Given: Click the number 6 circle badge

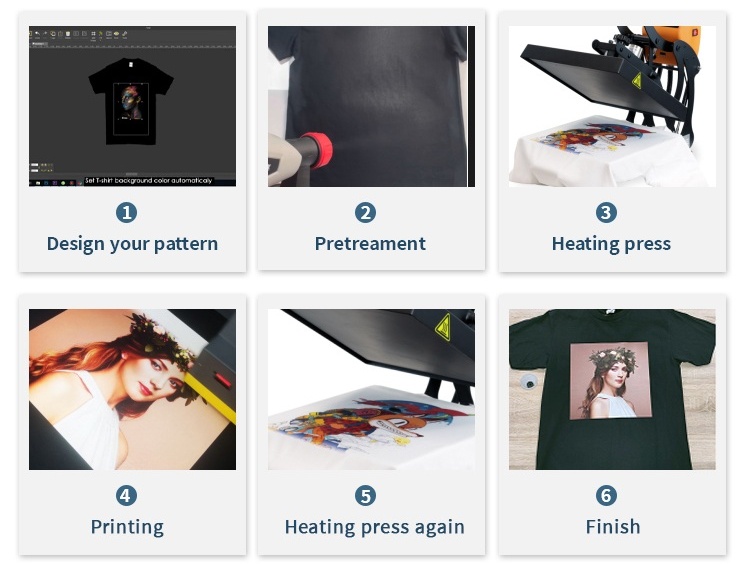Looking at the screenshot, I should click(x=606, y=495).
